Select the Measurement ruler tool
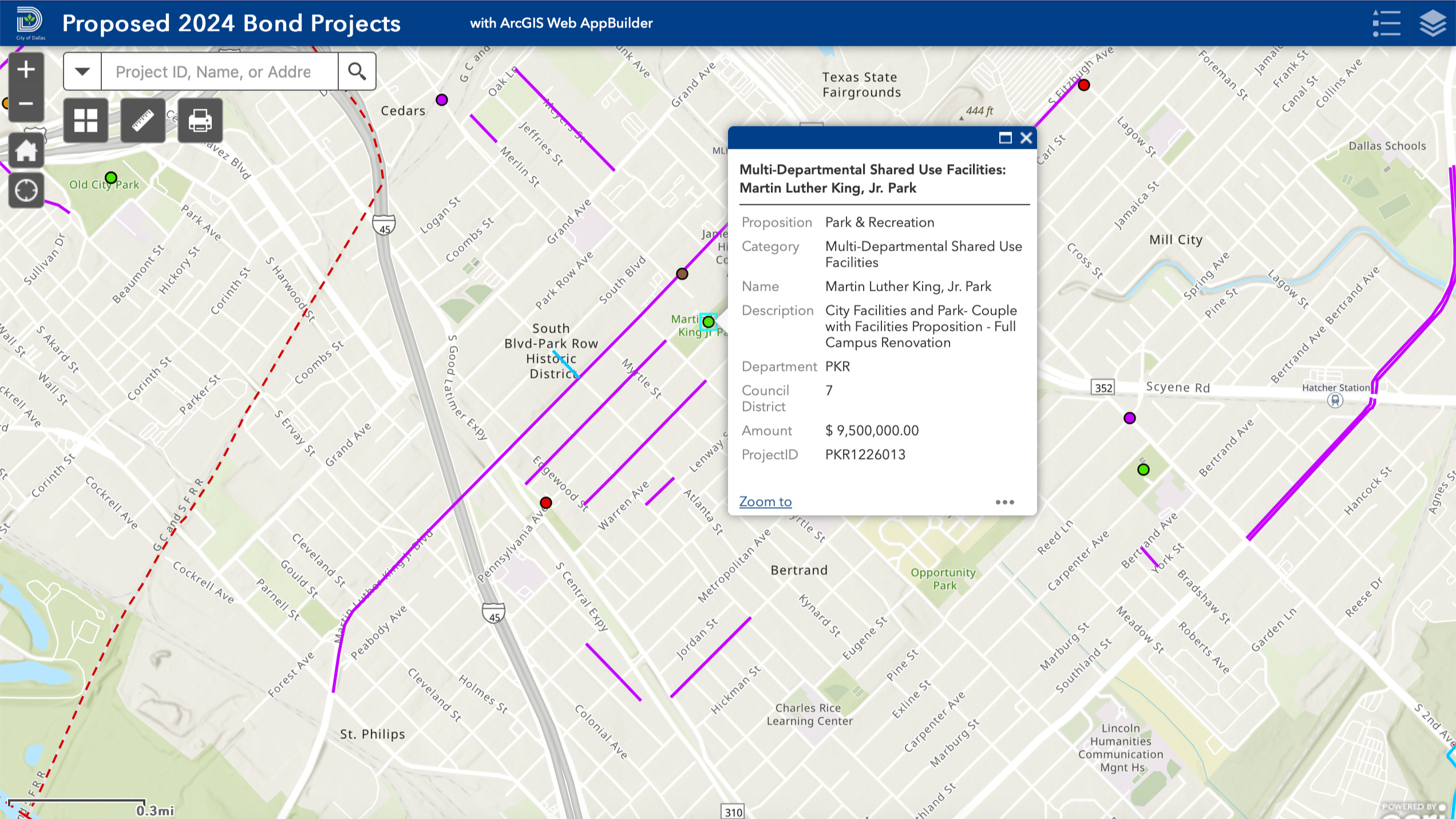The width and height of the screenshot is (1456, 819). coord(143,120)
